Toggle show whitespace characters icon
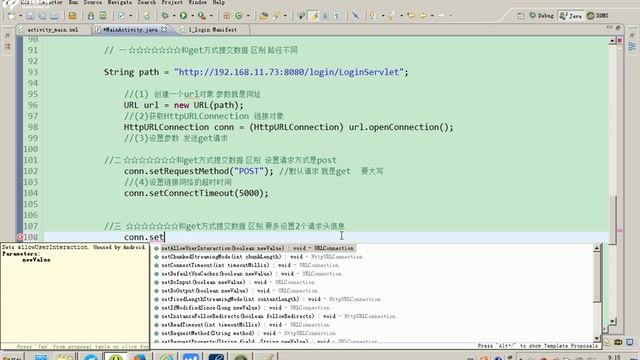 (x=337, y=16)
